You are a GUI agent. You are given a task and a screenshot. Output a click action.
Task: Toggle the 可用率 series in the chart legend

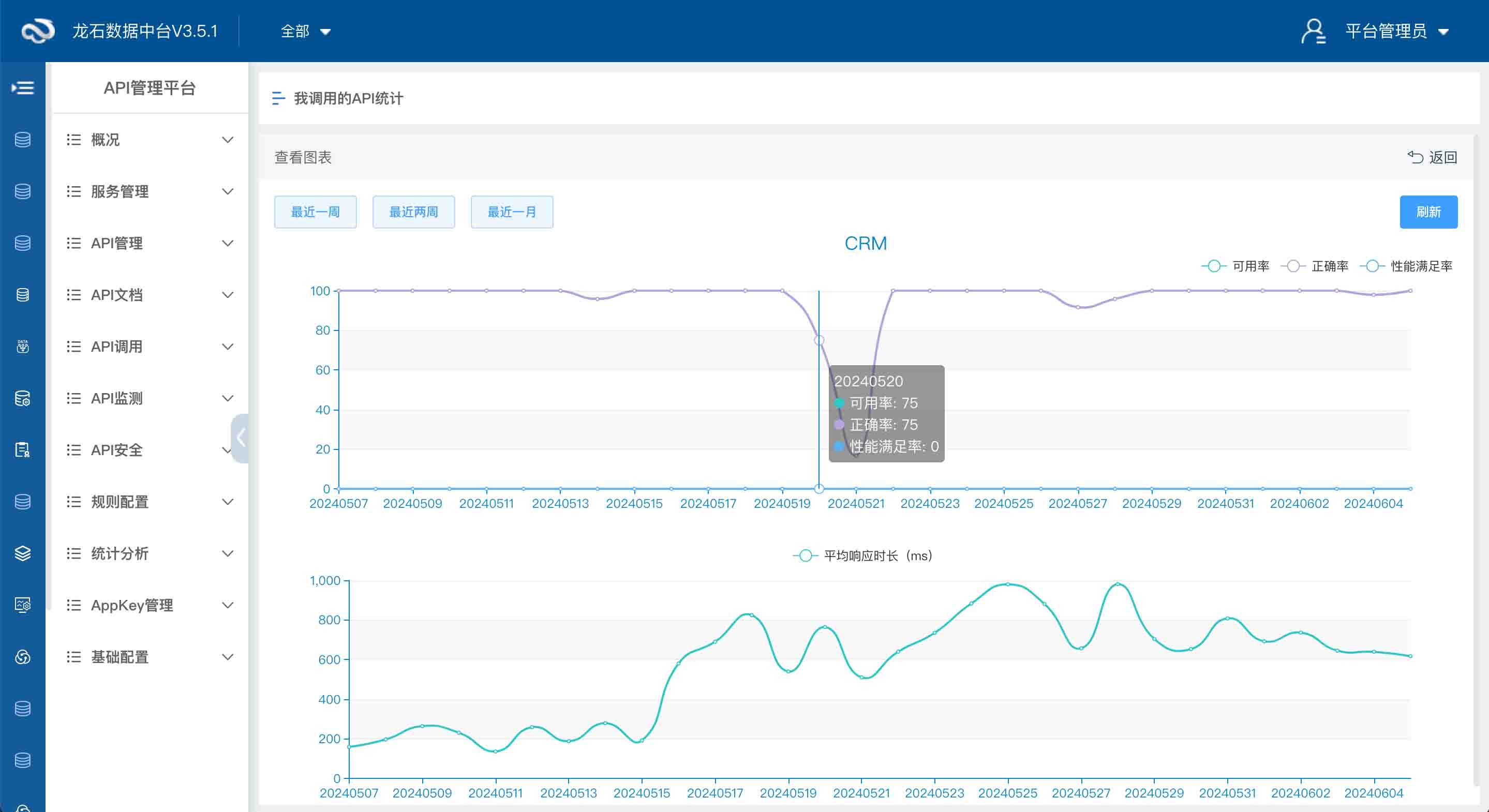coord(1235,266)
